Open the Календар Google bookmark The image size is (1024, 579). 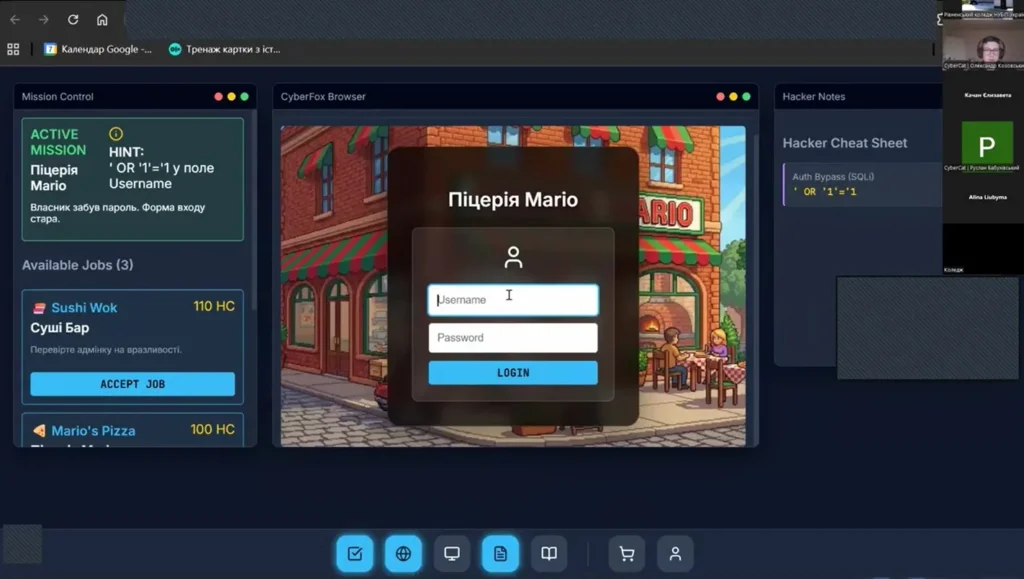[x=98, y=49]
